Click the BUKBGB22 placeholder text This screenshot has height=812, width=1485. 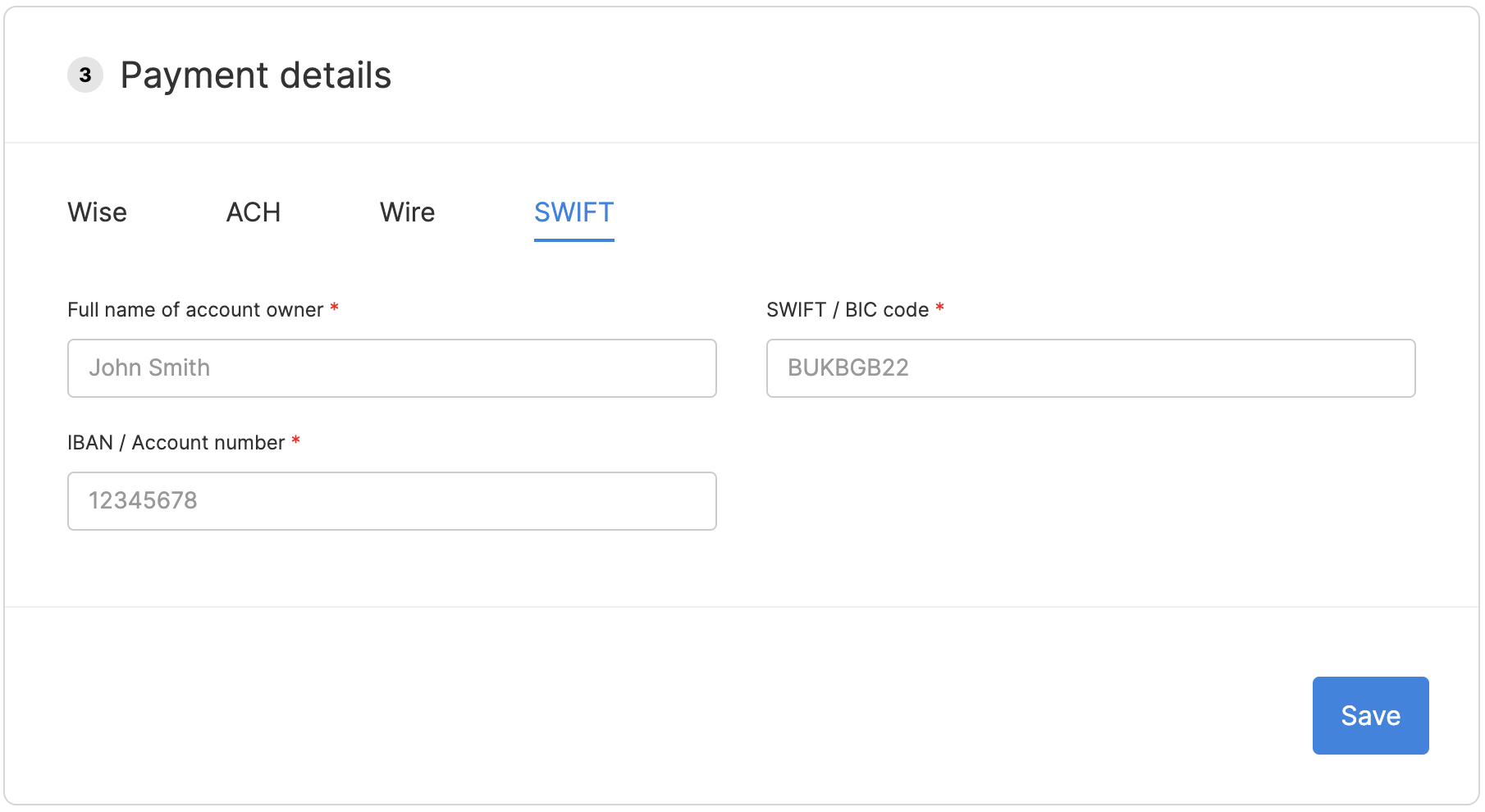coord(848,368)
